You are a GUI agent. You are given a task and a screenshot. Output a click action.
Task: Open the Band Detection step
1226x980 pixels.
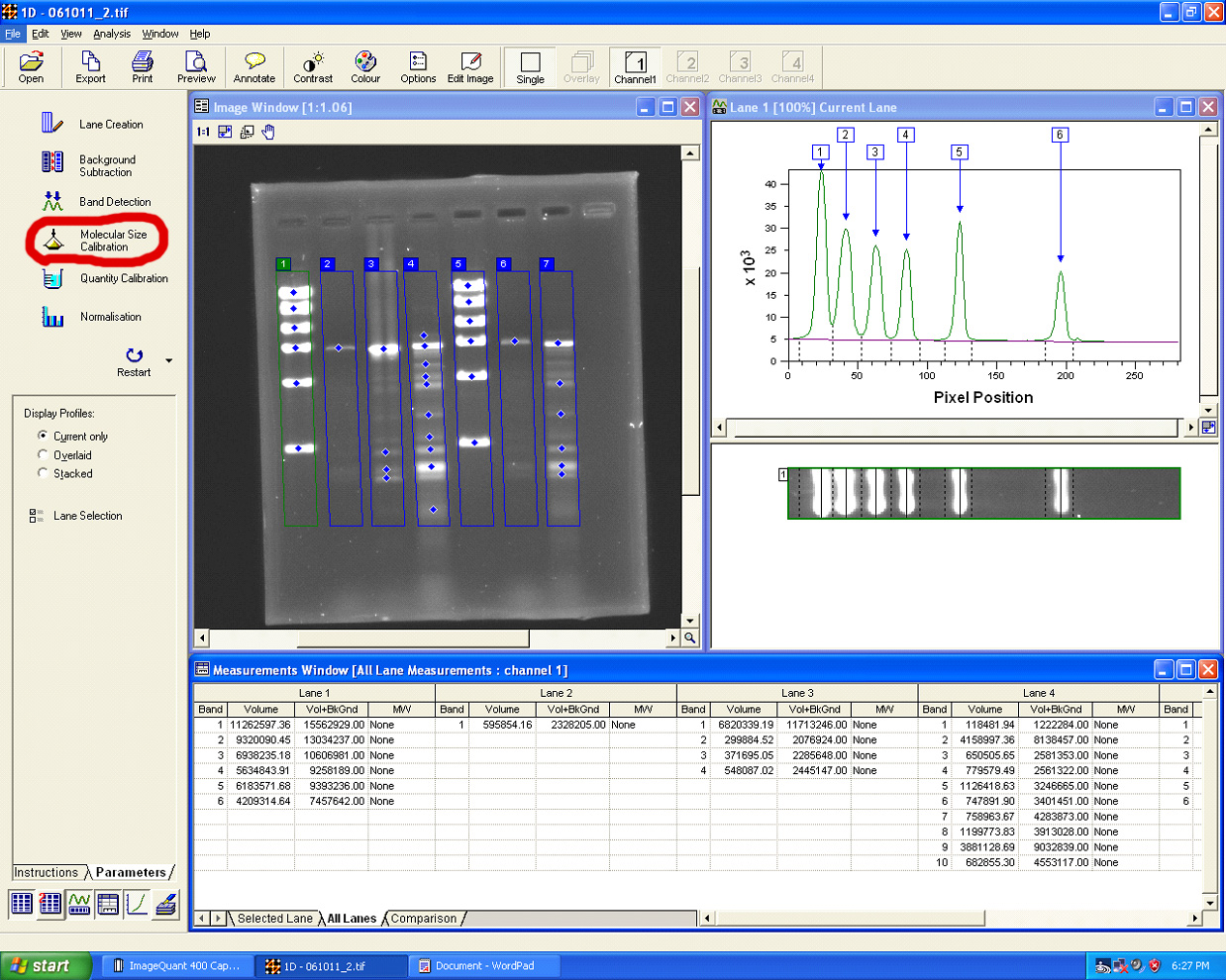[x=96, y=202]
